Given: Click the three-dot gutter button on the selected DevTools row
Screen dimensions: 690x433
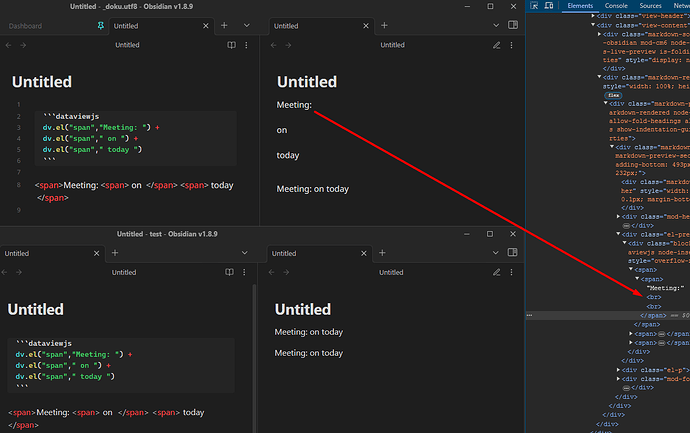Looking at the screenshot, I should point(529,316).
